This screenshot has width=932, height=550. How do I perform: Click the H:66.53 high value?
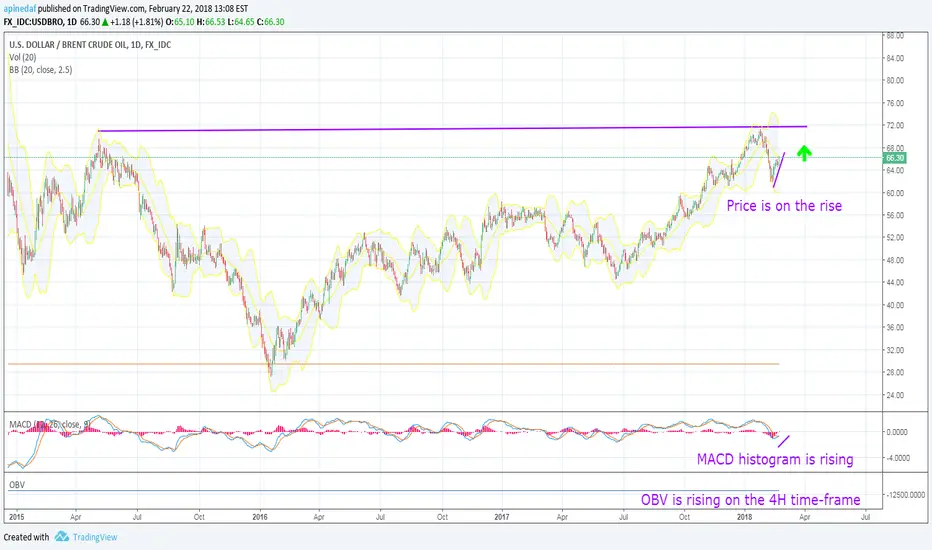211,22
